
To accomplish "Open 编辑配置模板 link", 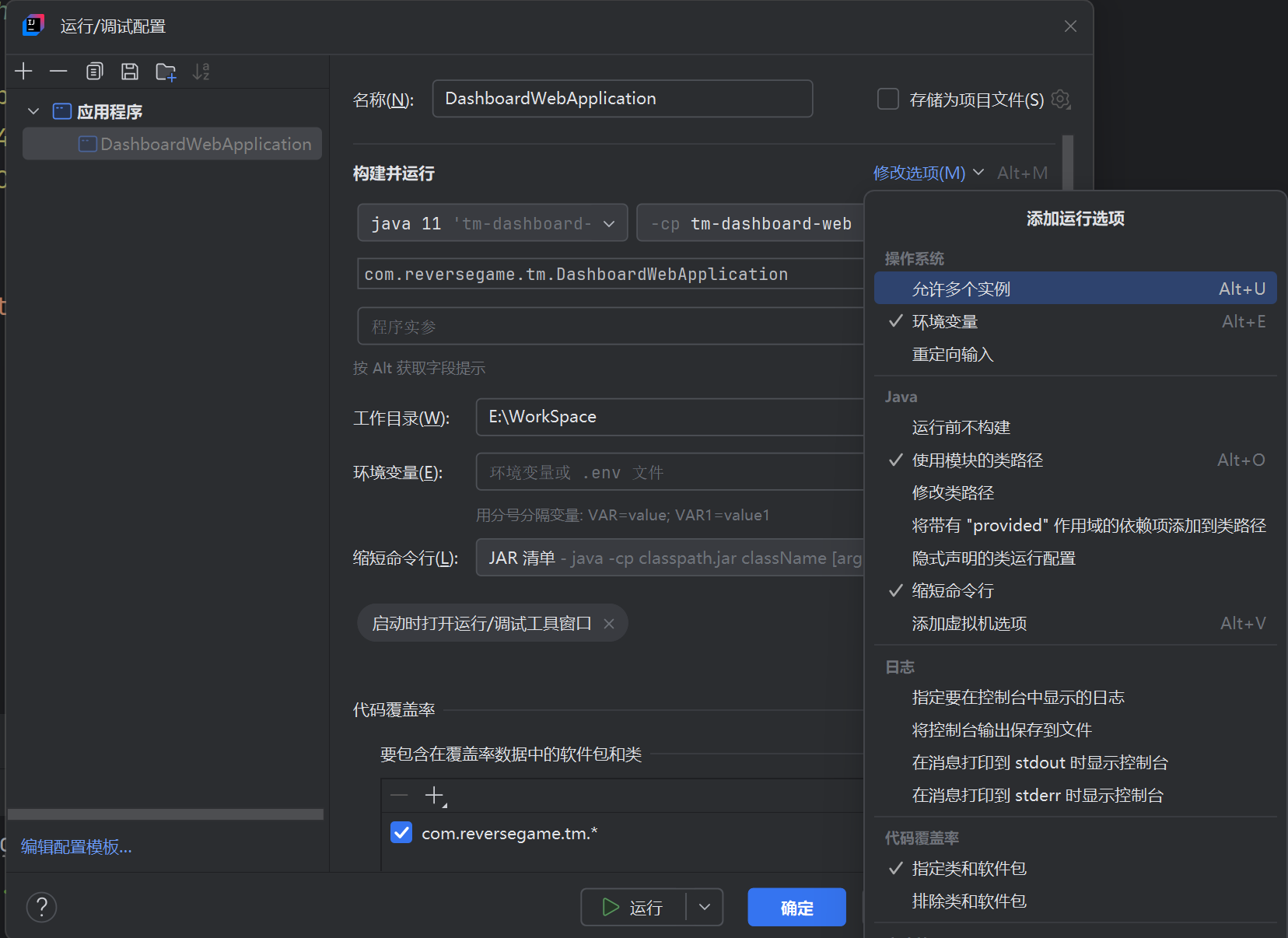I will coord(75,846).
